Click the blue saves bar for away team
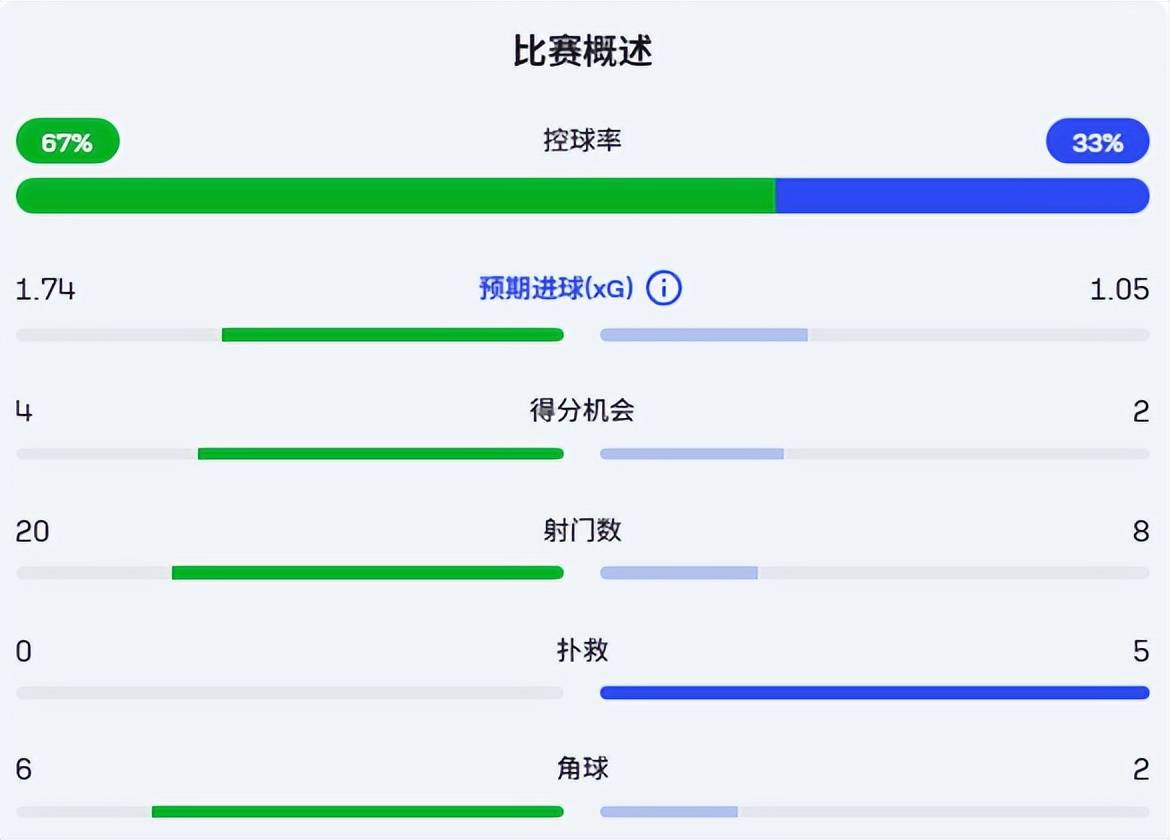 pyautogui.click(x=873, y=691)
